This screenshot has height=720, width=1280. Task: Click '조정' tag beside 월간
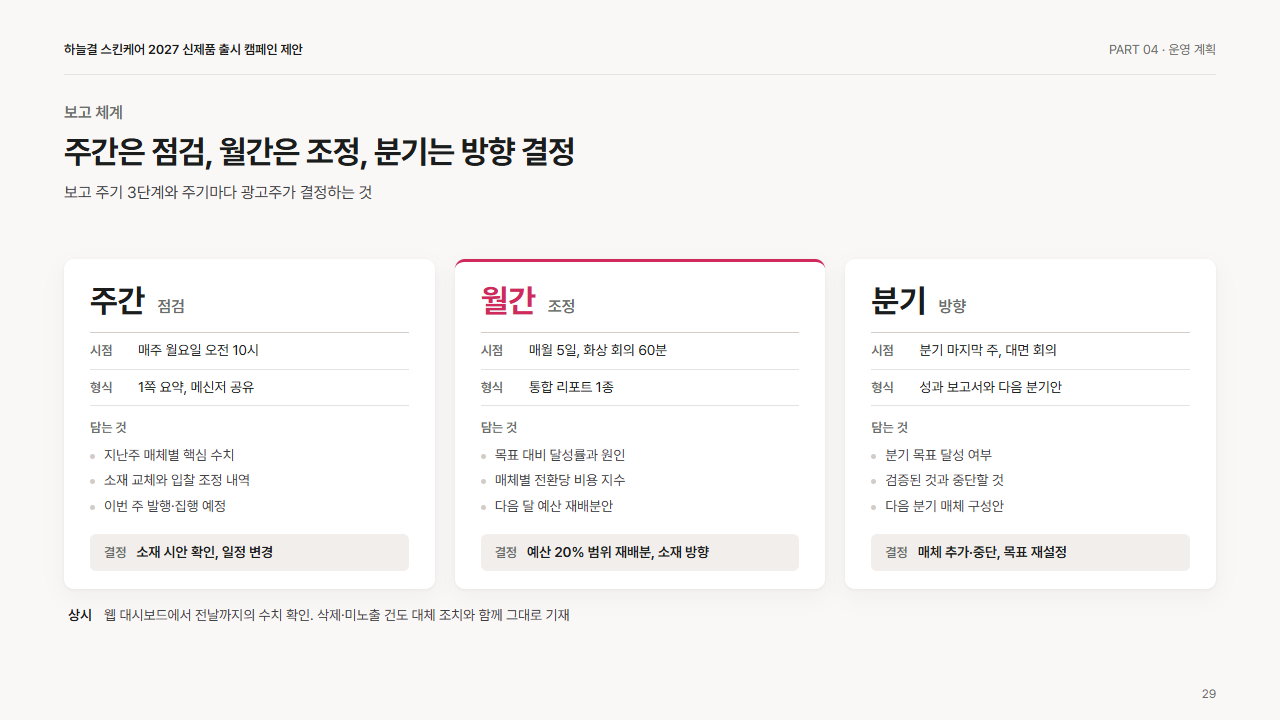[562, 307]
